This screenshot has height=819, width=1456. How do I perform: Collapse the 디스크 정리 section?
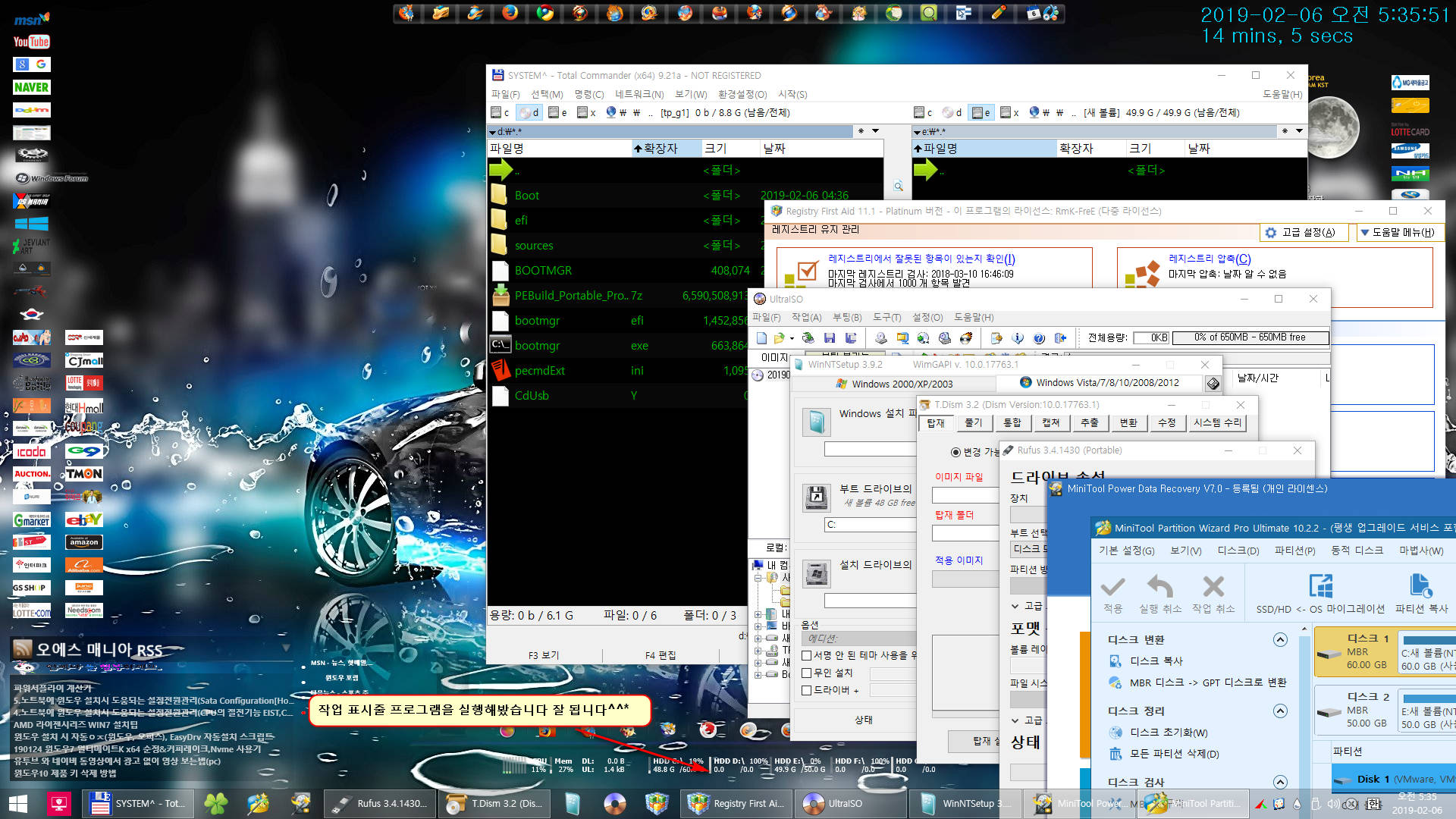coord(1280,711)
